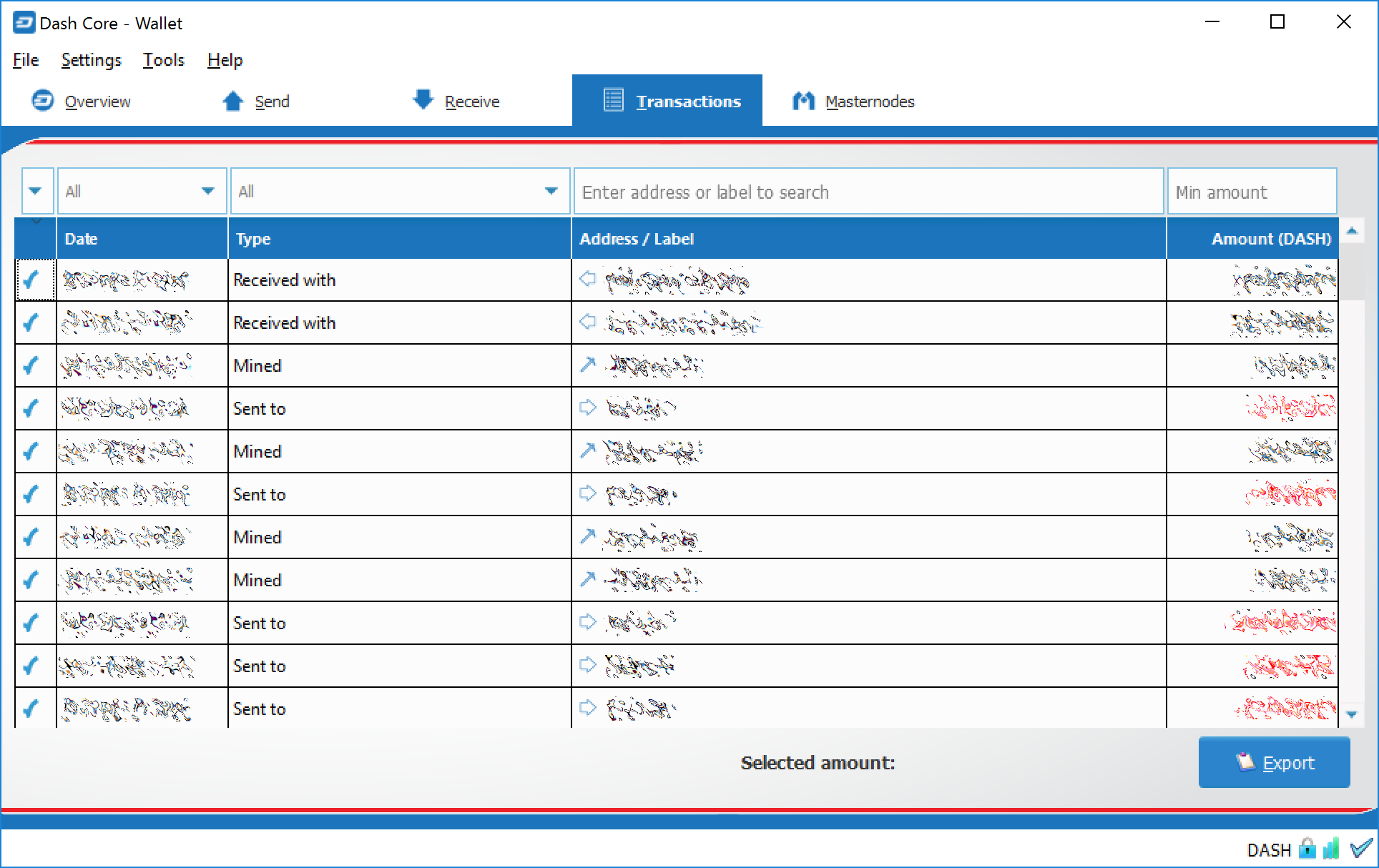This screenshot has width=1379, height=868.
Task: Open the Settings menu
Action: (x=92, y=60)
